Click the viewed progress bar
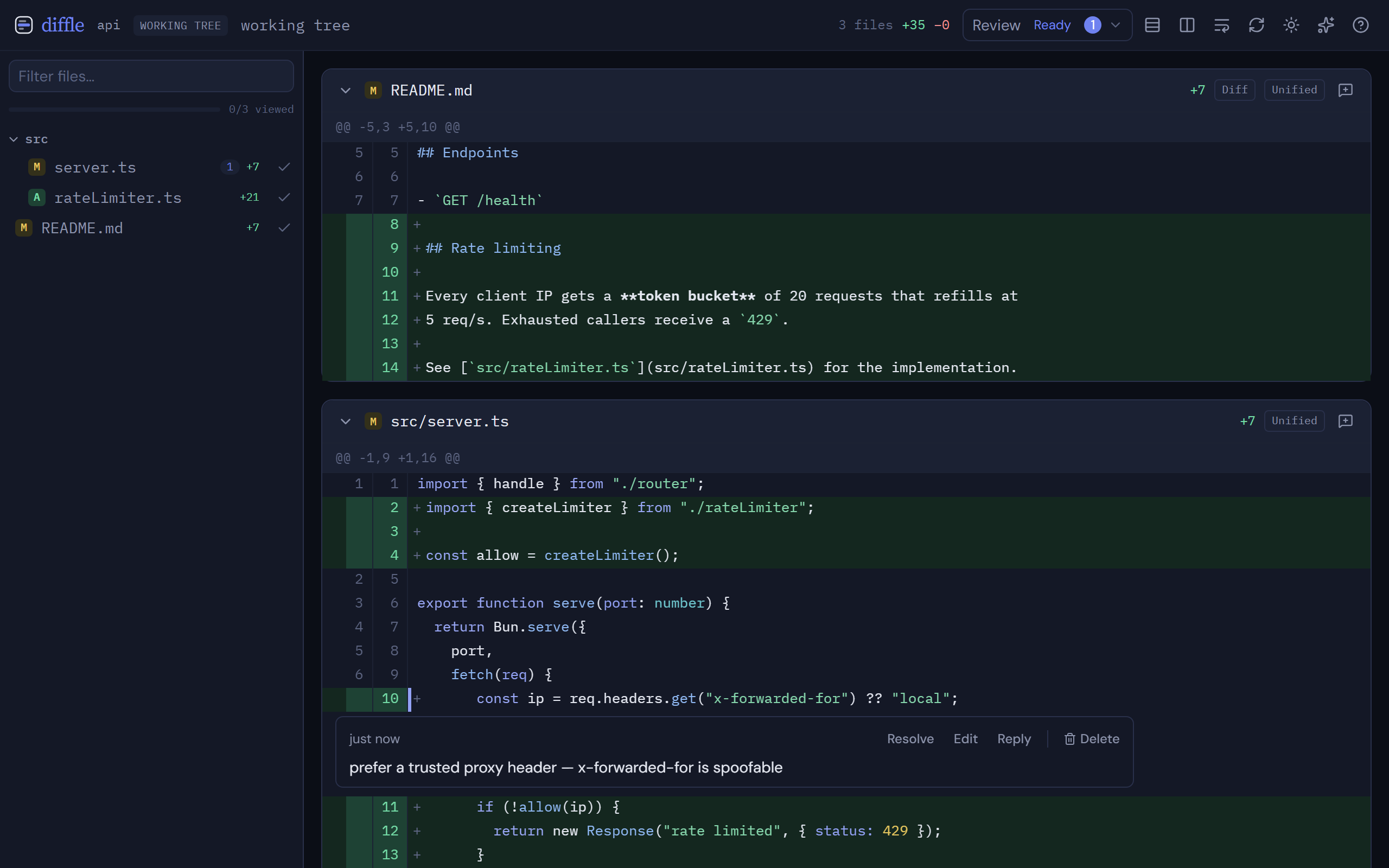This screenshot has height=868, width=1389. [x=114, y=109]
